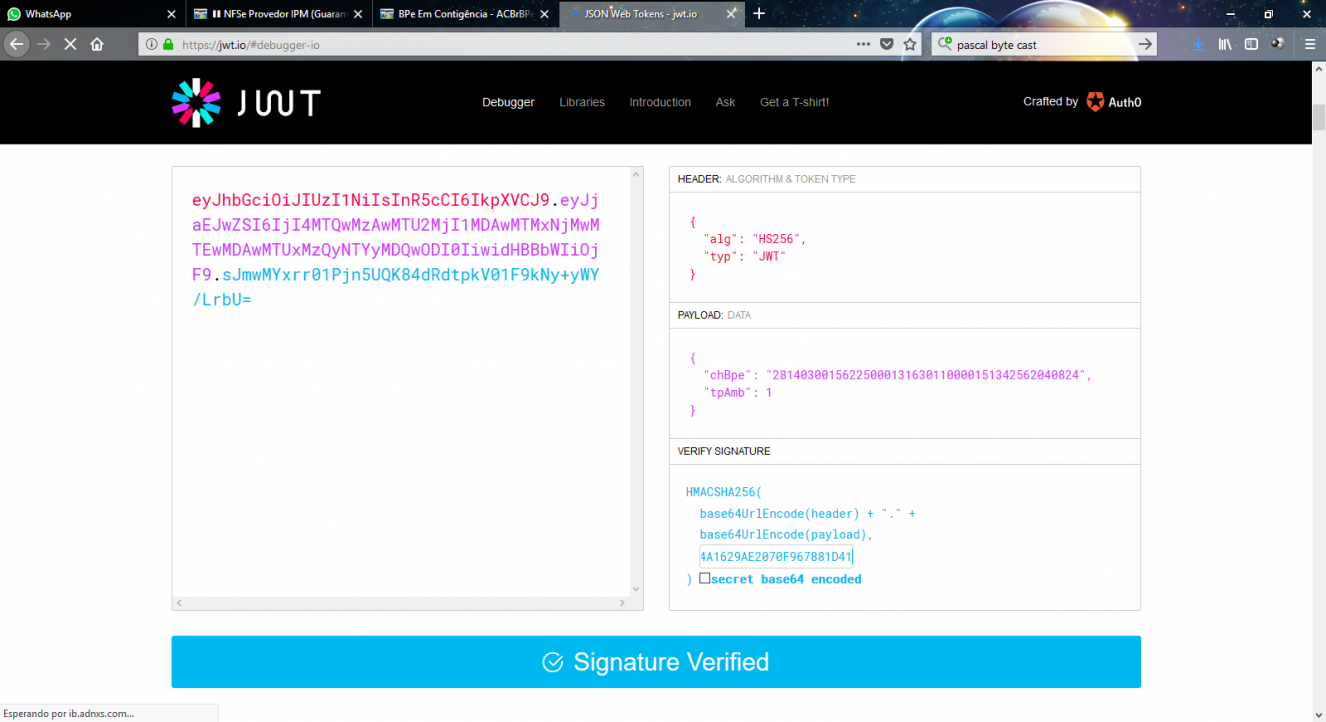Close the WhatsApp tab
Viewport: 1326px width, 722px height.
coord(171,14)
